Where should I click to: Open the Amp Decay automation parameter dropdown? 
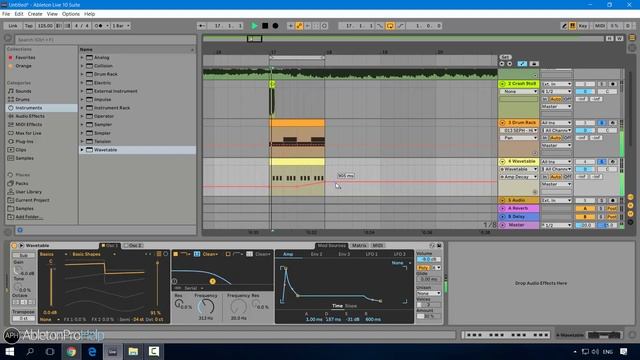tap(519, 177)
